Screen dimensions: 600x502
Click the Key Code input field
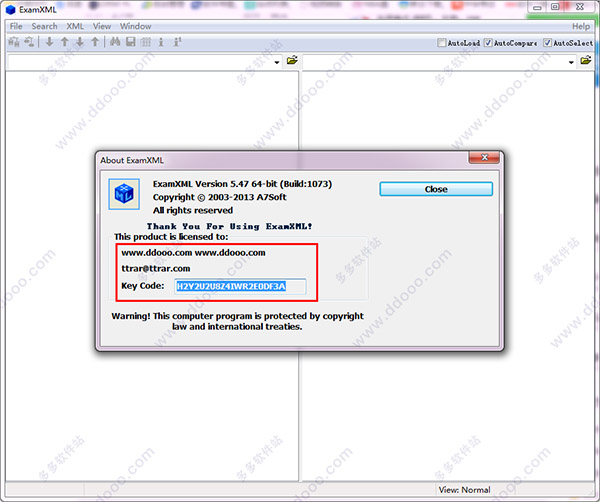click(240, 286)
